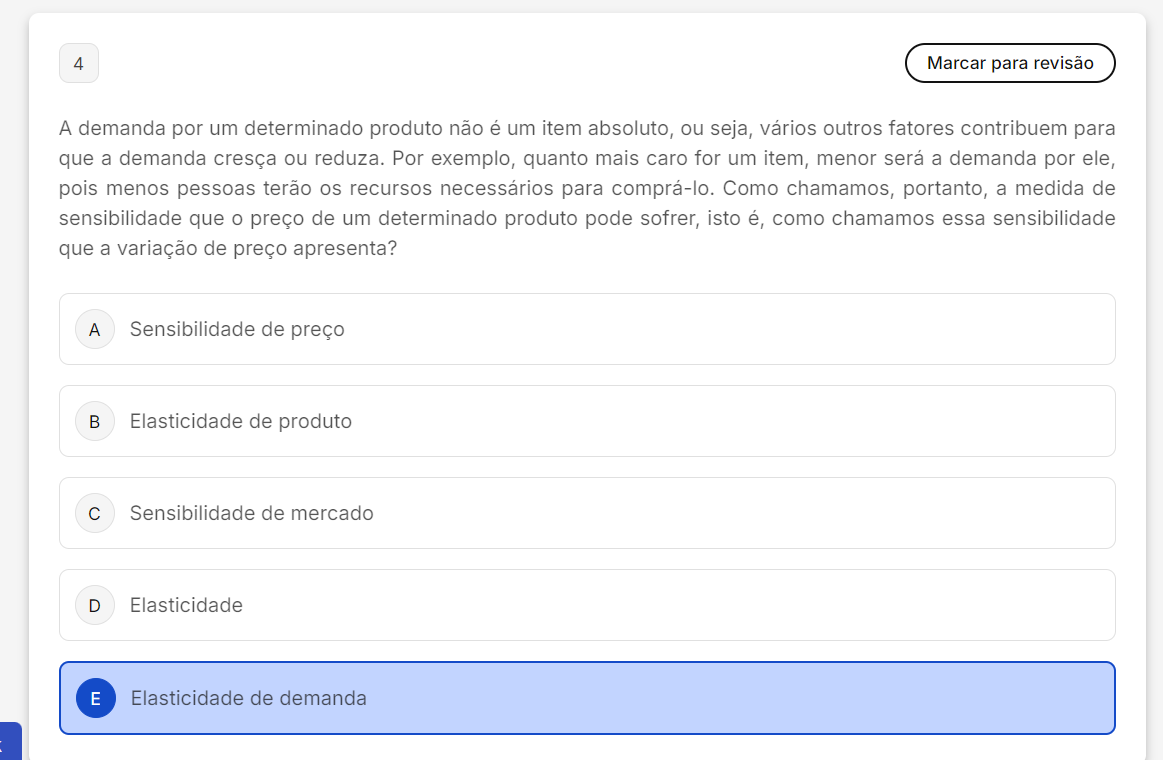1163x760 pixels.
Task: Click empty right side of option C card
Action: tap(800, 513)
